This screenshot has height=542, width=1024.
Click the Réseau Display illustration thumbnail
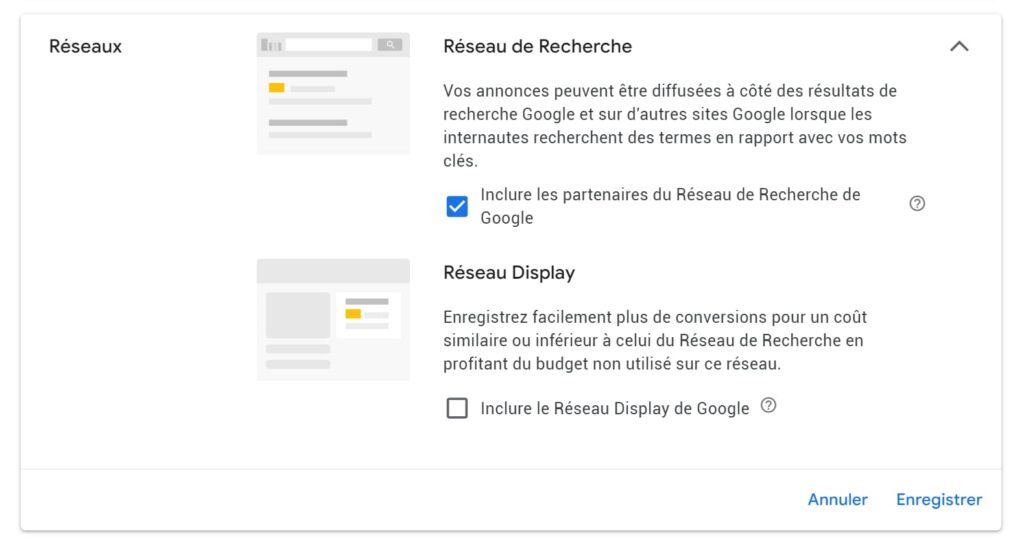333,319
